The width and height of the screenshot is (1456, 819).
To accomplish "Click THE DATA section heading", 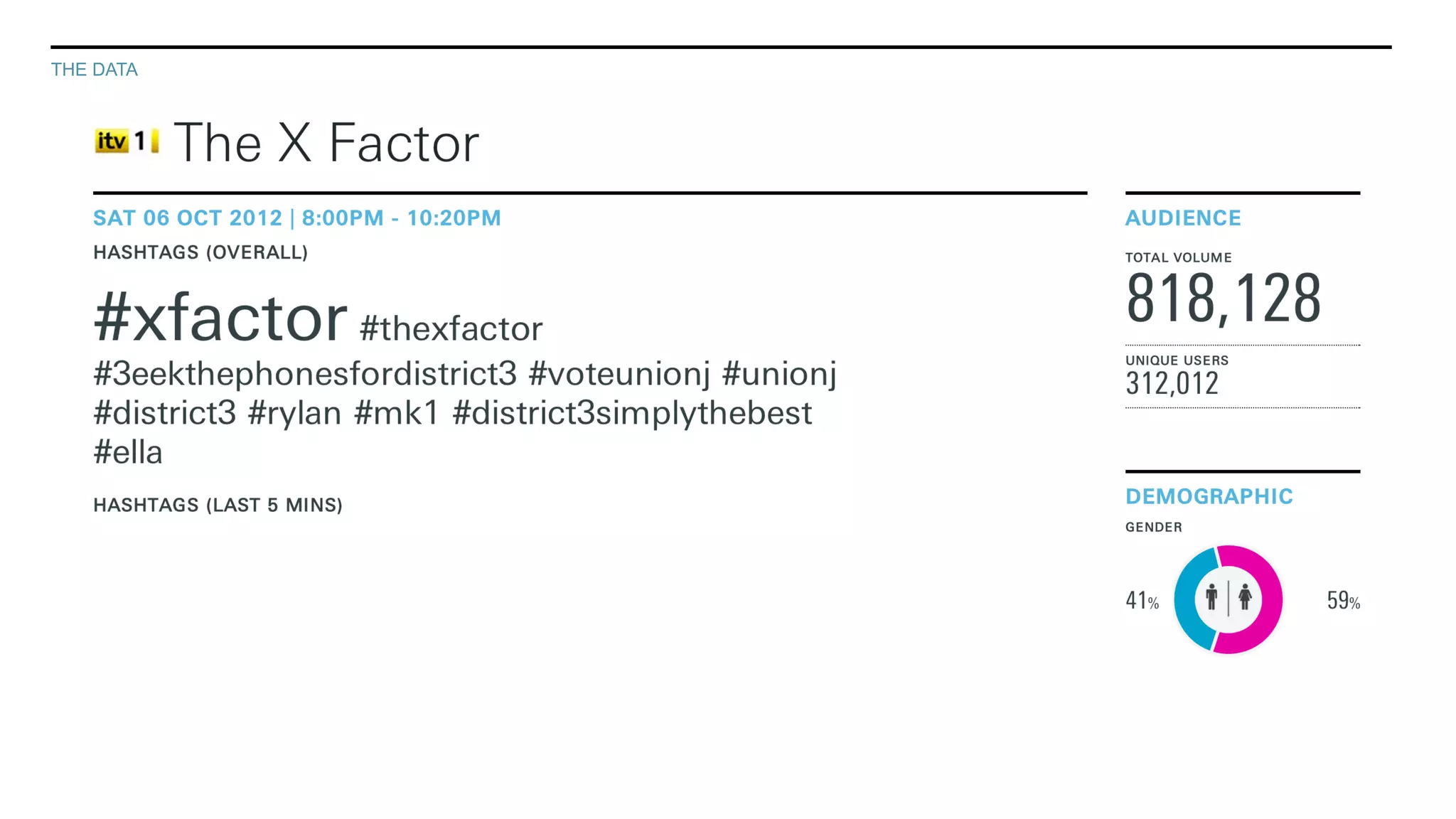I will tap(95, 70).
